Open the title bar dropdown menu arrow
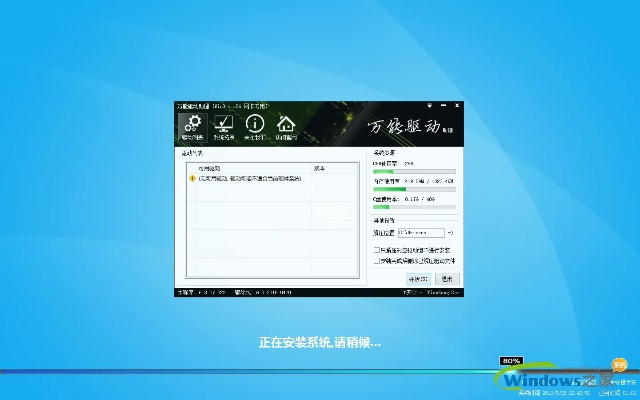Screen dimensions: 640x400 click(x=429, y=105)
